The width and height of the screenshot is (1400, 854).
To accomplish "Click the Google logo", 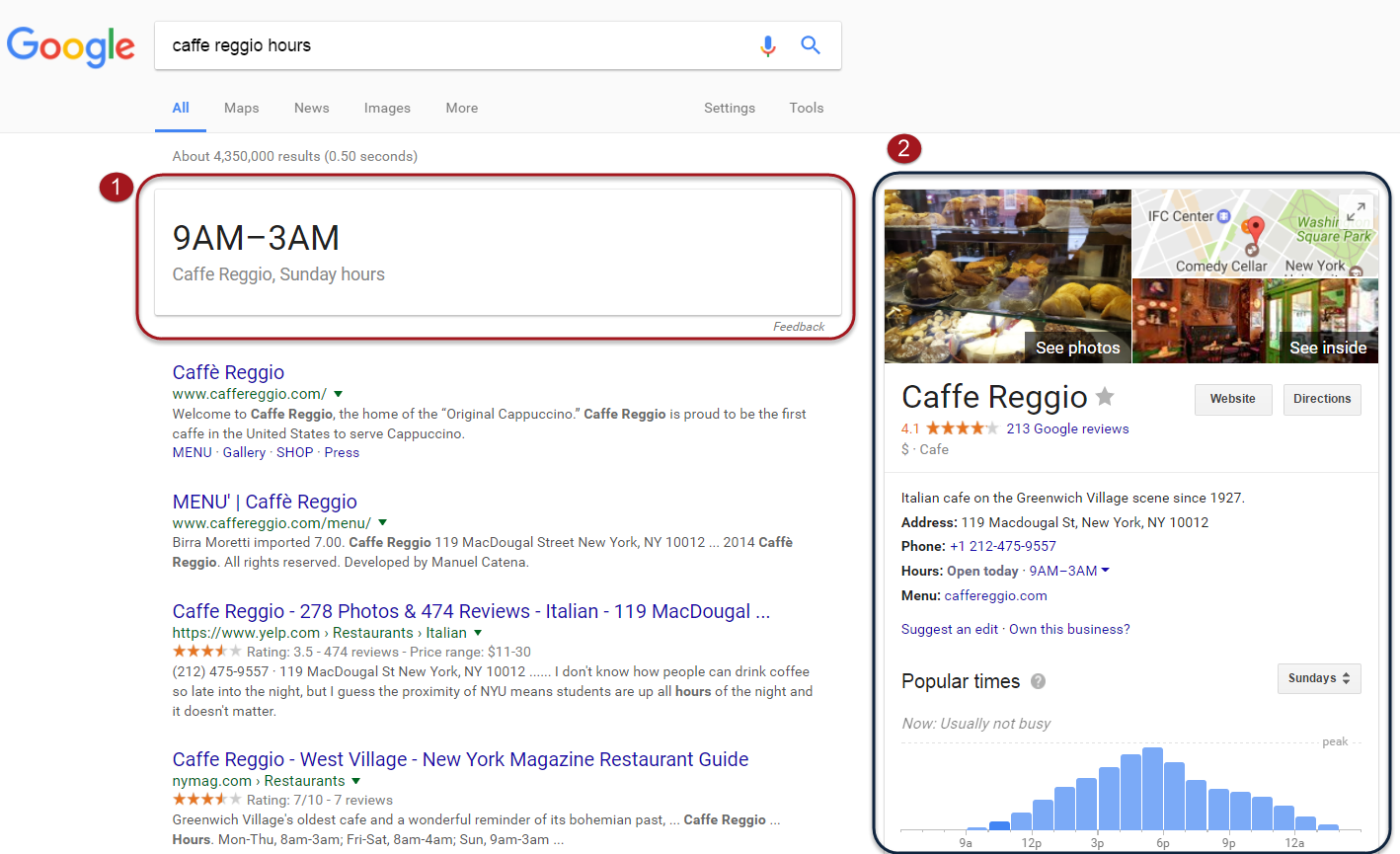I will coord(71,45).
